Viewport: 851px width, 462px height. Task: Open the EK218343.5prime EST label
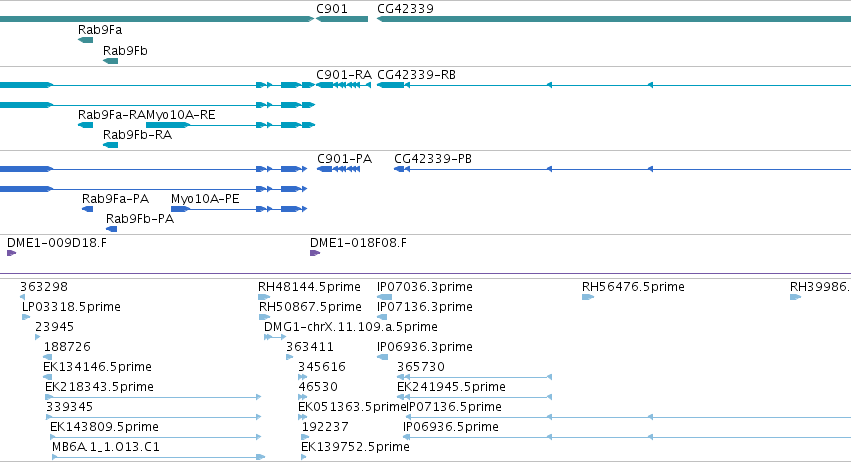pos(99,387)
